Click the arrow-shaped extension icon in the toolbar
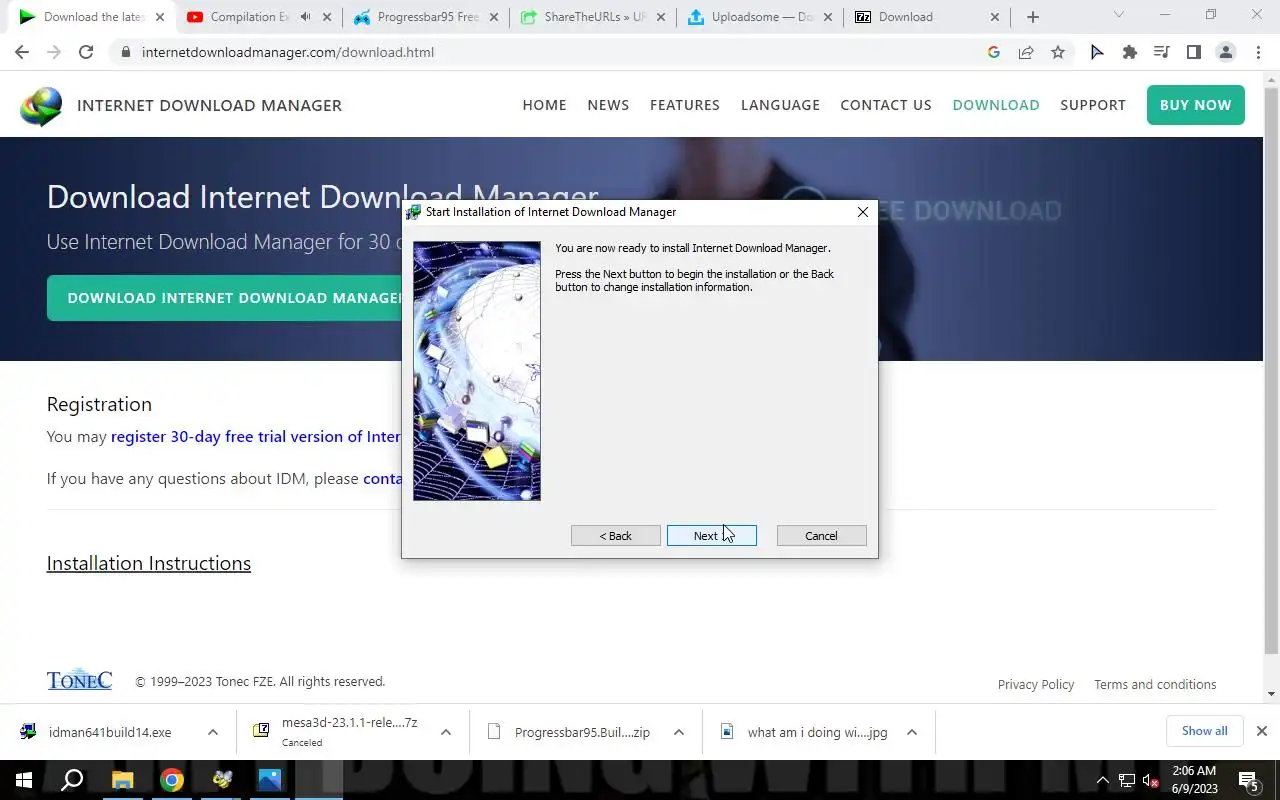 click(1097, 52)
